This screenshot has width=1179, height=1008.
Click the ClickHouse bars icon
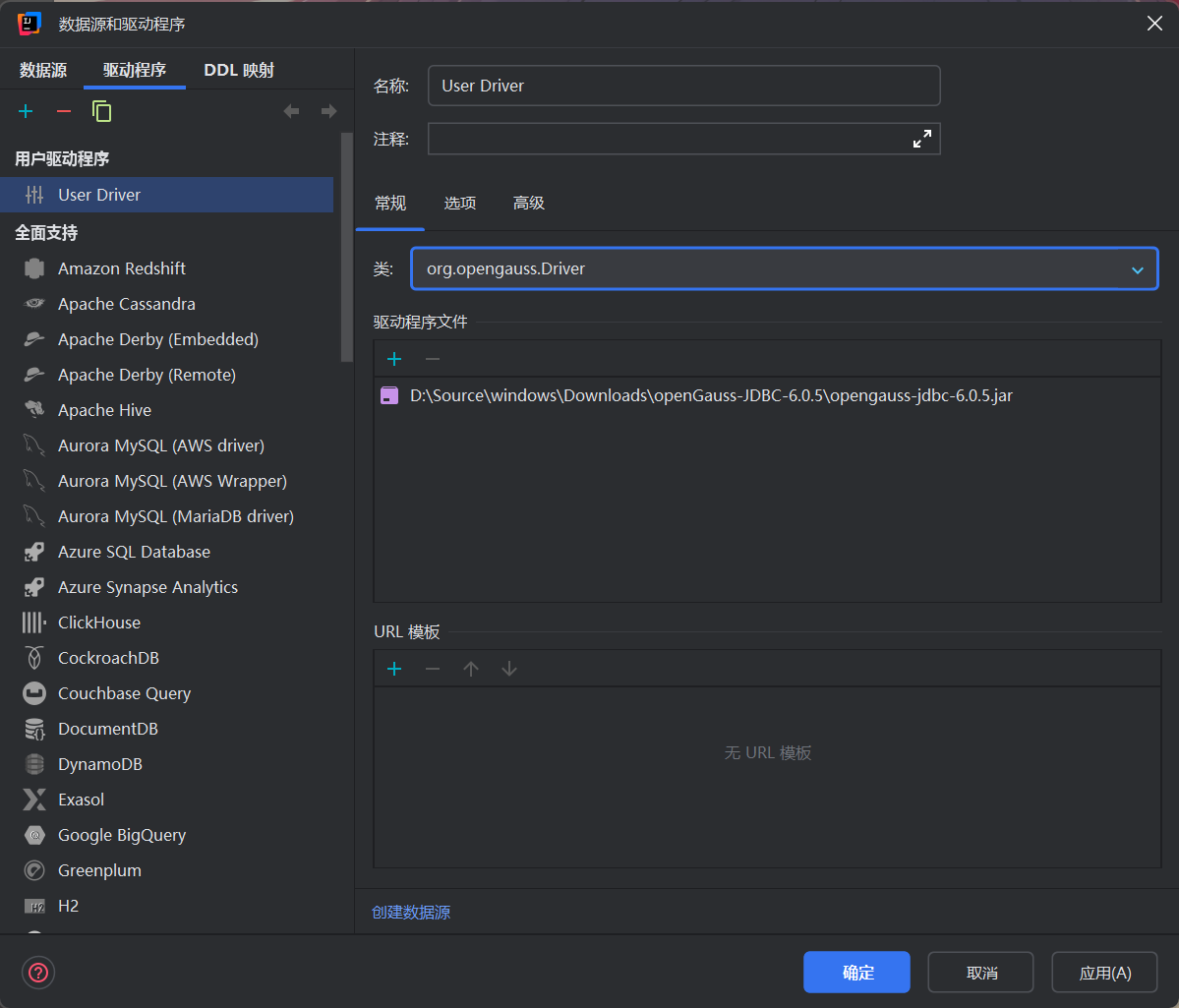pos(33,623)
